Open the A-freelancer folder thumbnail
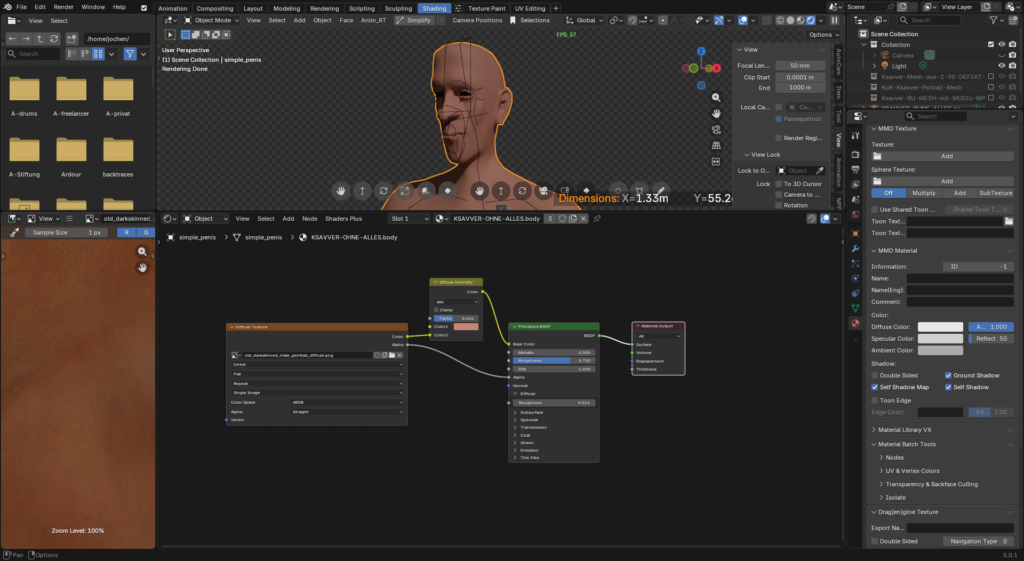Image resolution: width=1024 pixels, height=561 pixels. pos(71,96)
